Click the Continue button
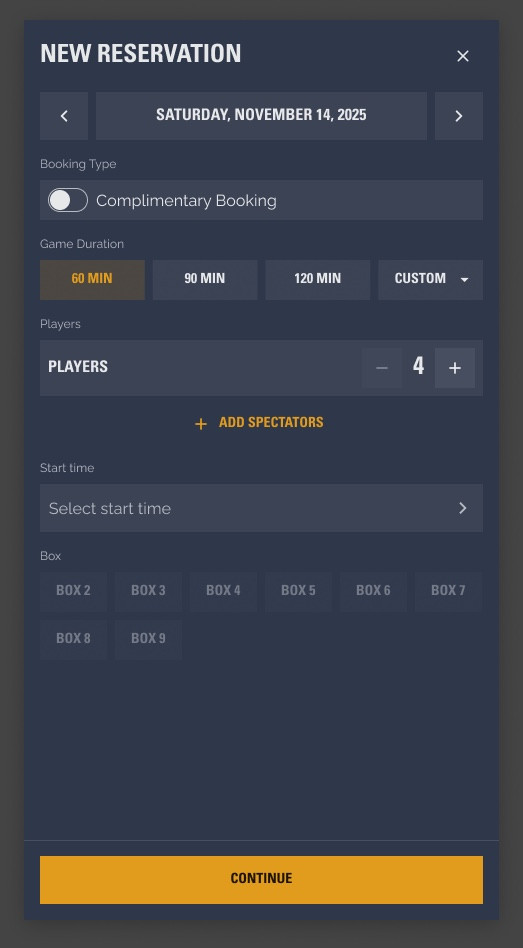The width and height of the screenshot is (523, 948). point(261,880)
